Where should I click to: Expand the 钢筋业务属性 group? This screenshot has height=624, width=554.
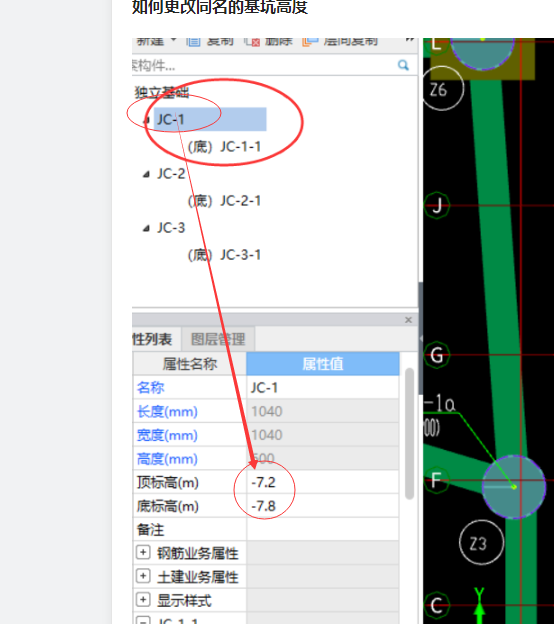click(143, 552)
